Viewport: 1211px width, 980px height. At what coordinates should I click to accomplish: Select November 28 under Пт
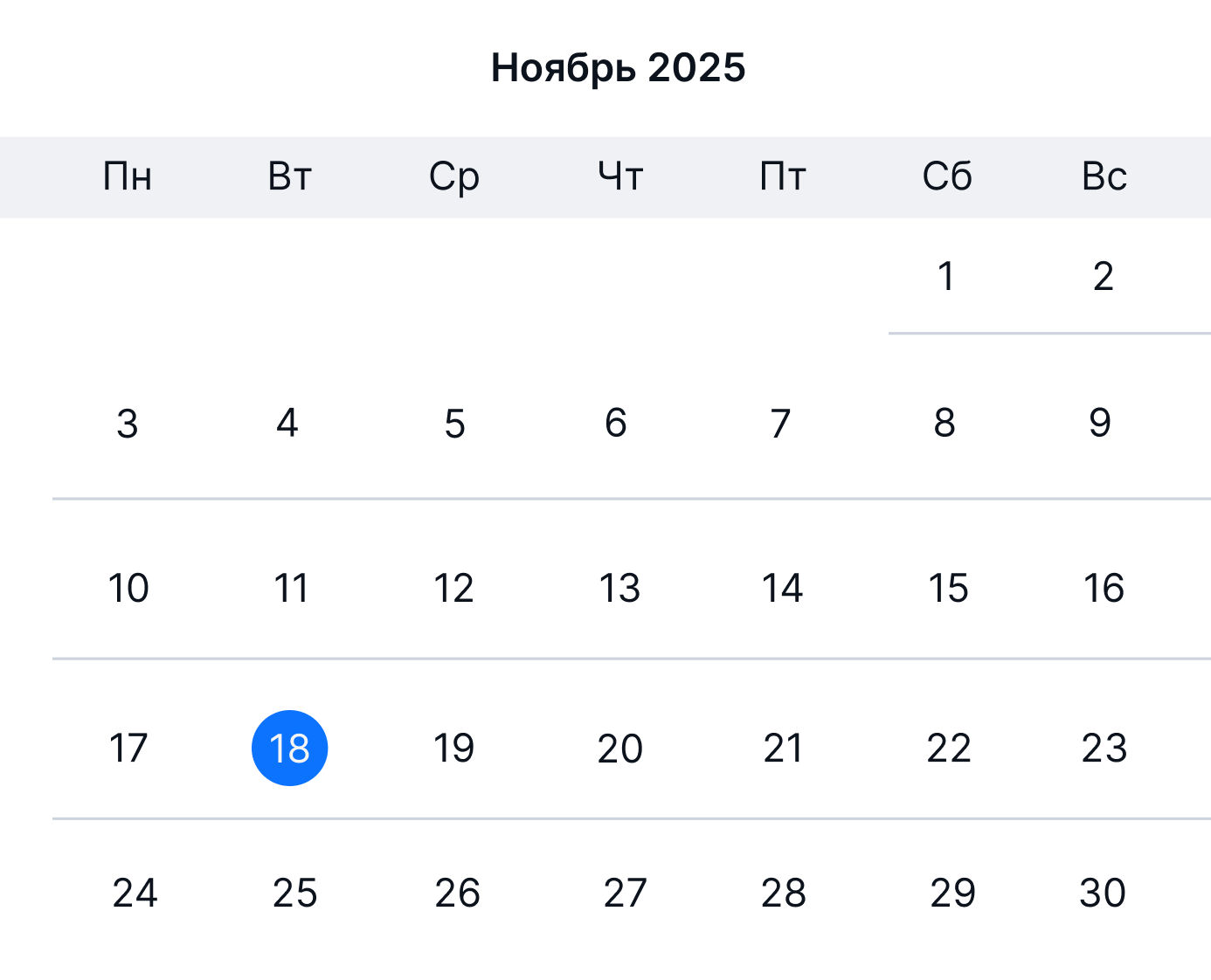(784, 894)
